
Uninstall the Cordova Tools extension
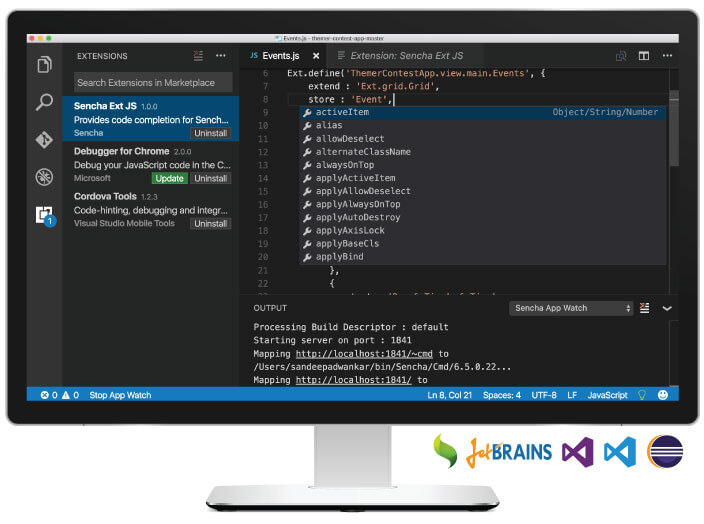tap(211, 224)
